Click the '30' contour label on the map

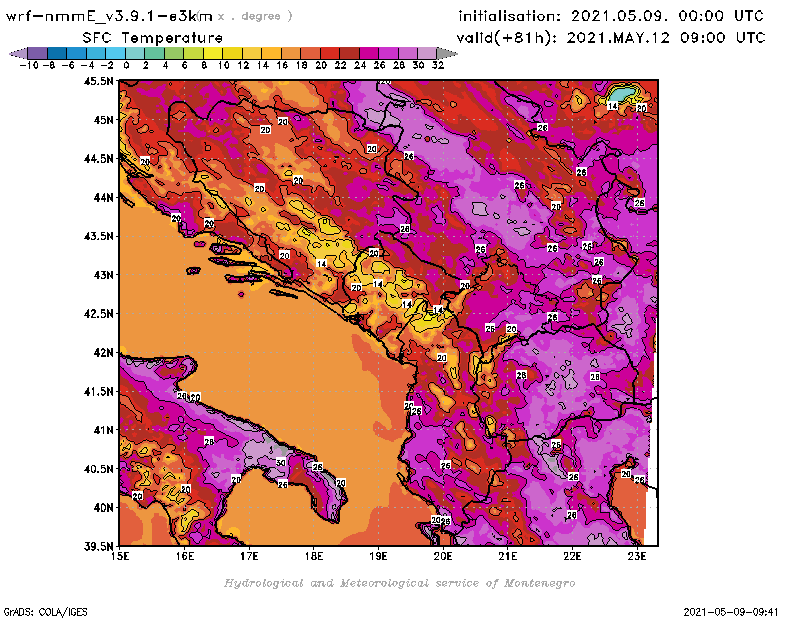(281, 463)
